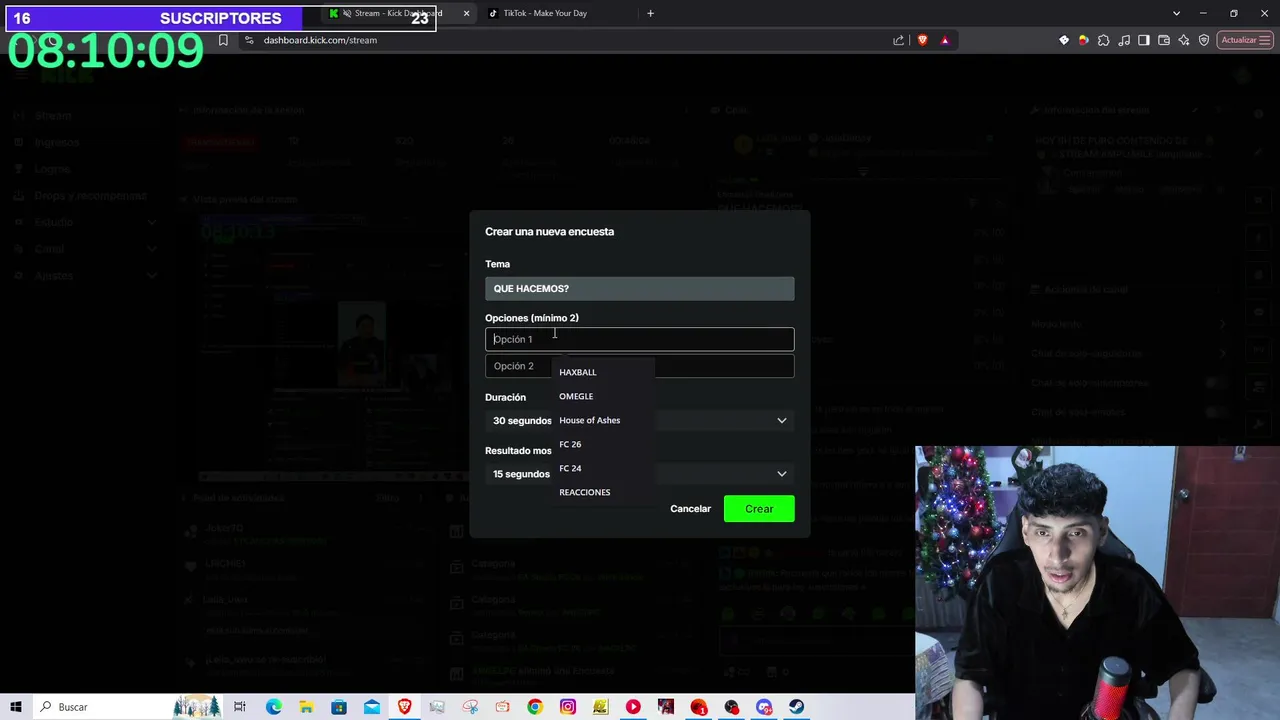Click the white tag-shaped extension icon
Viewport: 1280px width, 720px height.
(x=1064, y=40)
